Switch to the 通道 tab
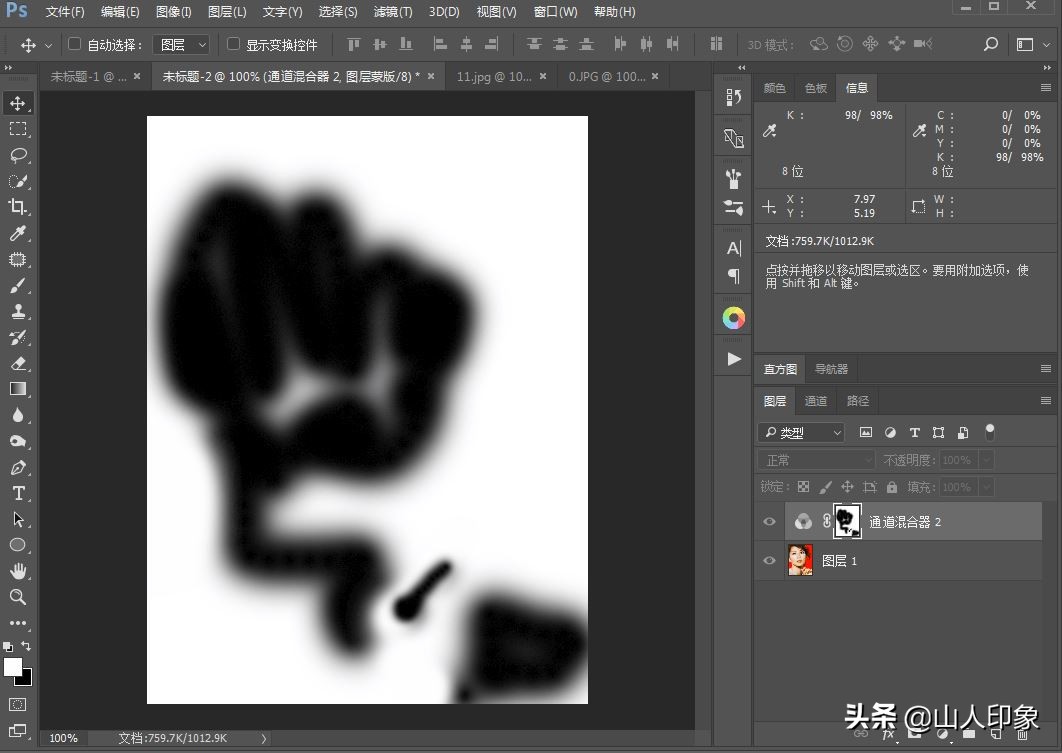The width and height of the screenshot is (1062, 753). 816,400
